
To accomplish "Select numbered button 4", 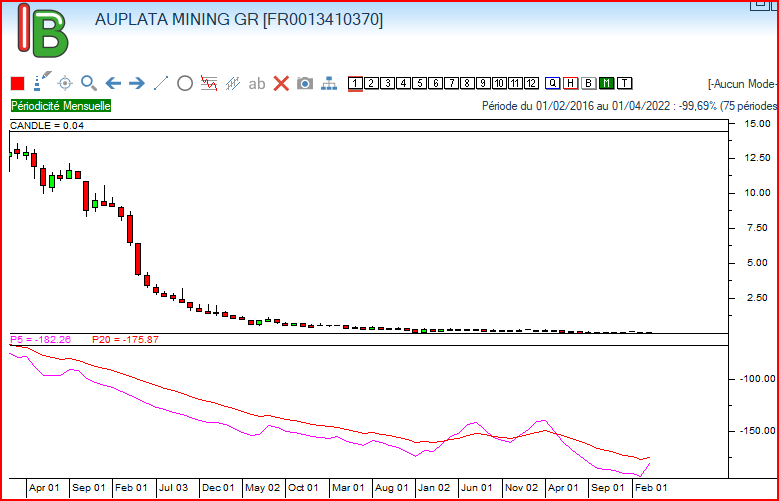I will point(403,84).
